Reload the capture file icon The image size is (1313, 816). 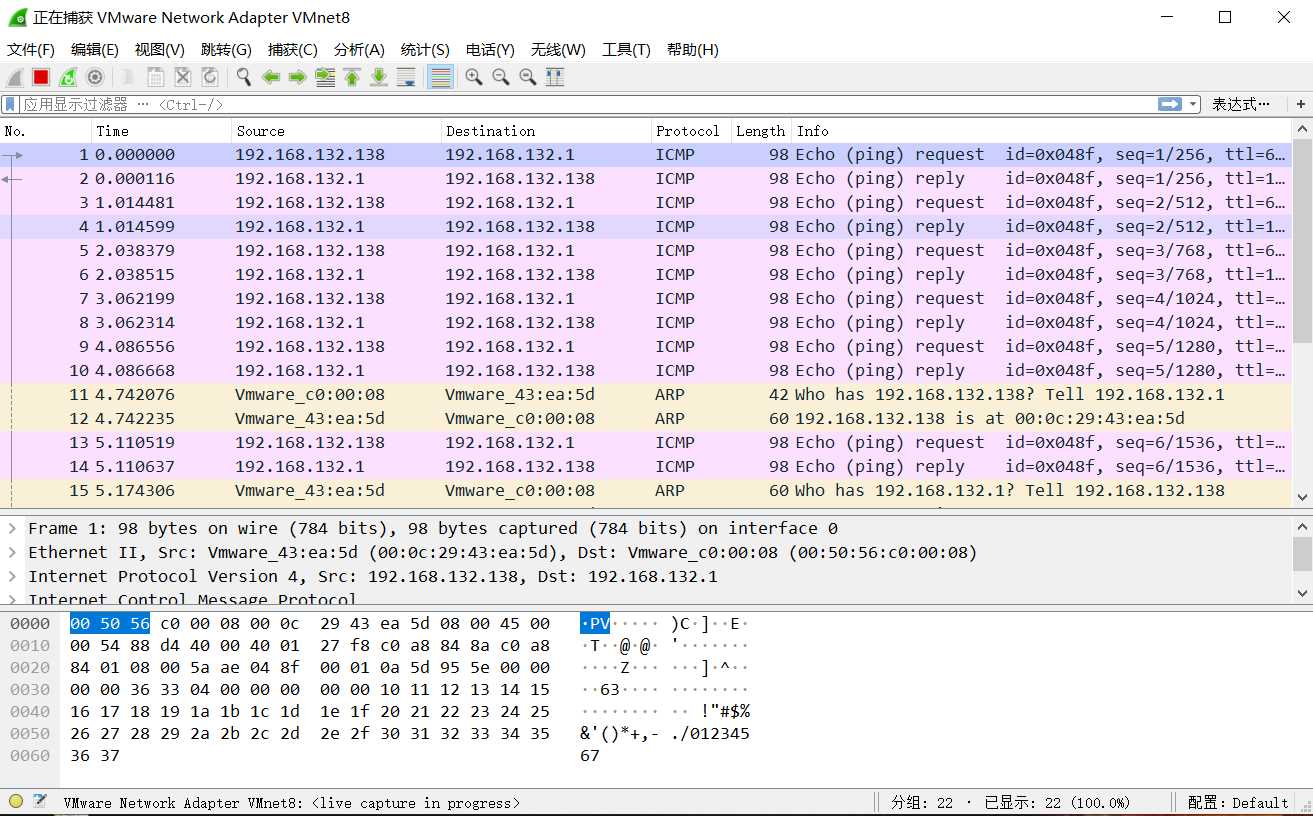pyautogui.click(x=210, y=77)
